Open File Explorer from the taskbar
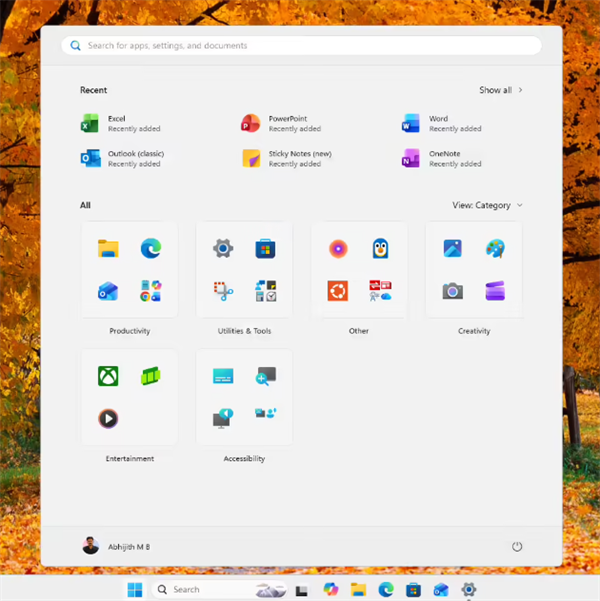This screenshot has width=600, height=601. coord(358,590)
